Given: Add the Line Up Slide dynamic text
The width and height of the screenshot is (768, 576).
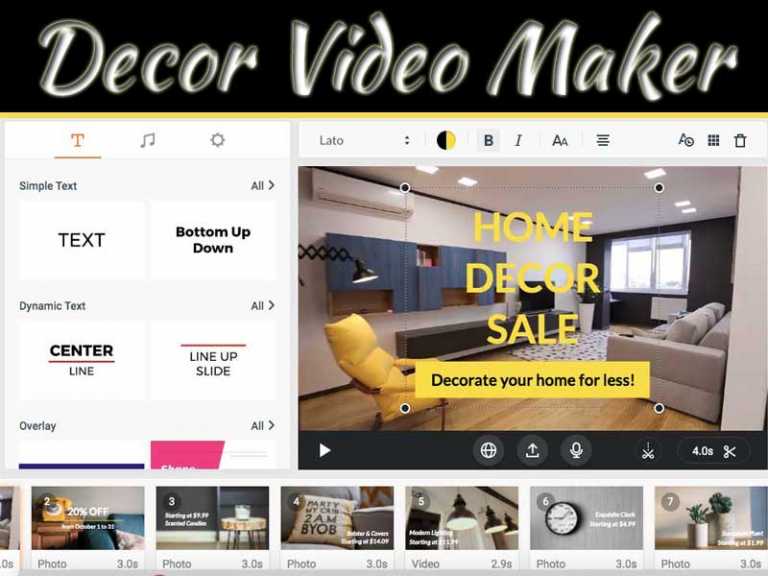Looking at the screenshot, I should pyautogui.click(x=213, y=360).
